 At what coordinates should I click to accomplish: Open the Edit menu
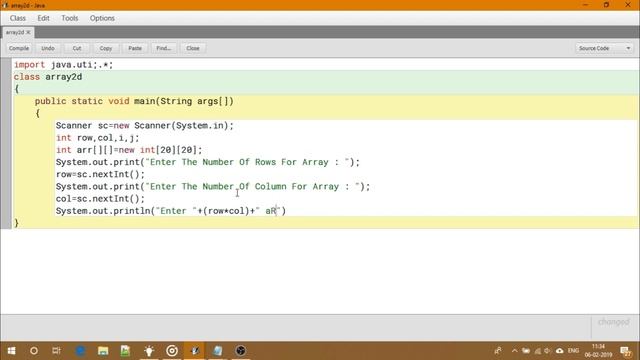click(43, 18)
